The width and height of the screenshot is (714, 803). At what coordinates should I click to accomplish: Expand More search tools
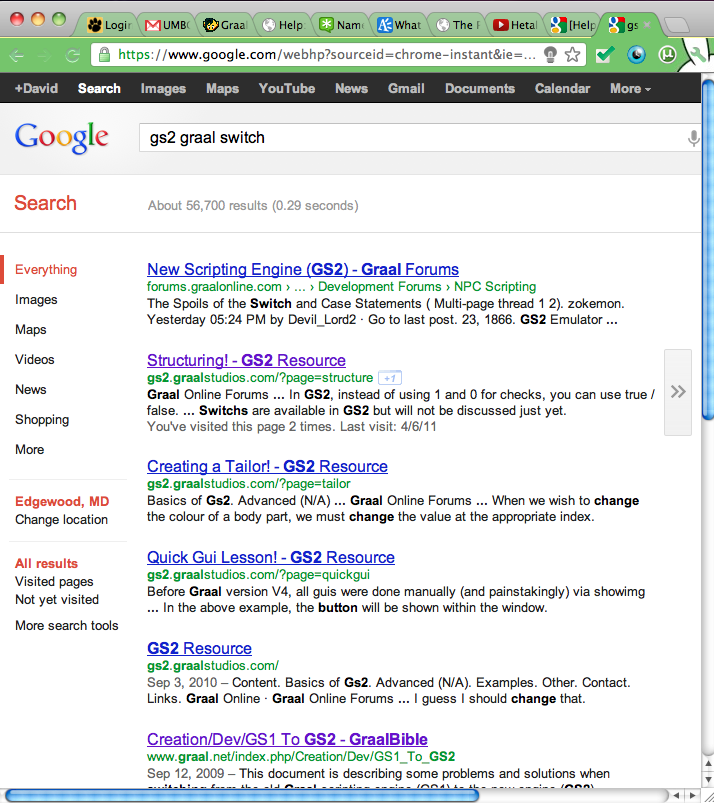pos(67,626)
